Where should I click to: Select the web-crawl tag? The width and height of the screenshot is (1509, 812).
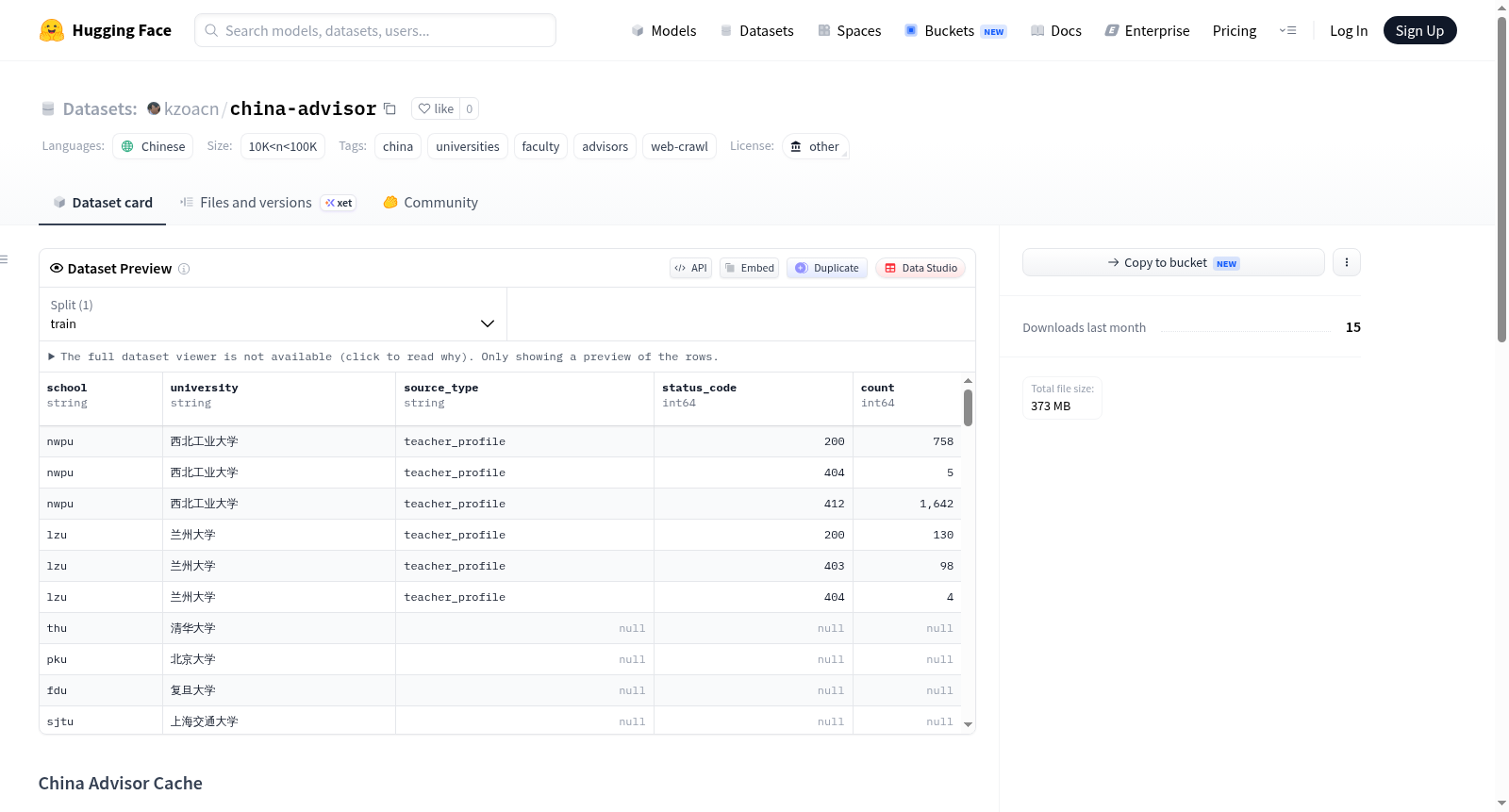click(679, 146)
